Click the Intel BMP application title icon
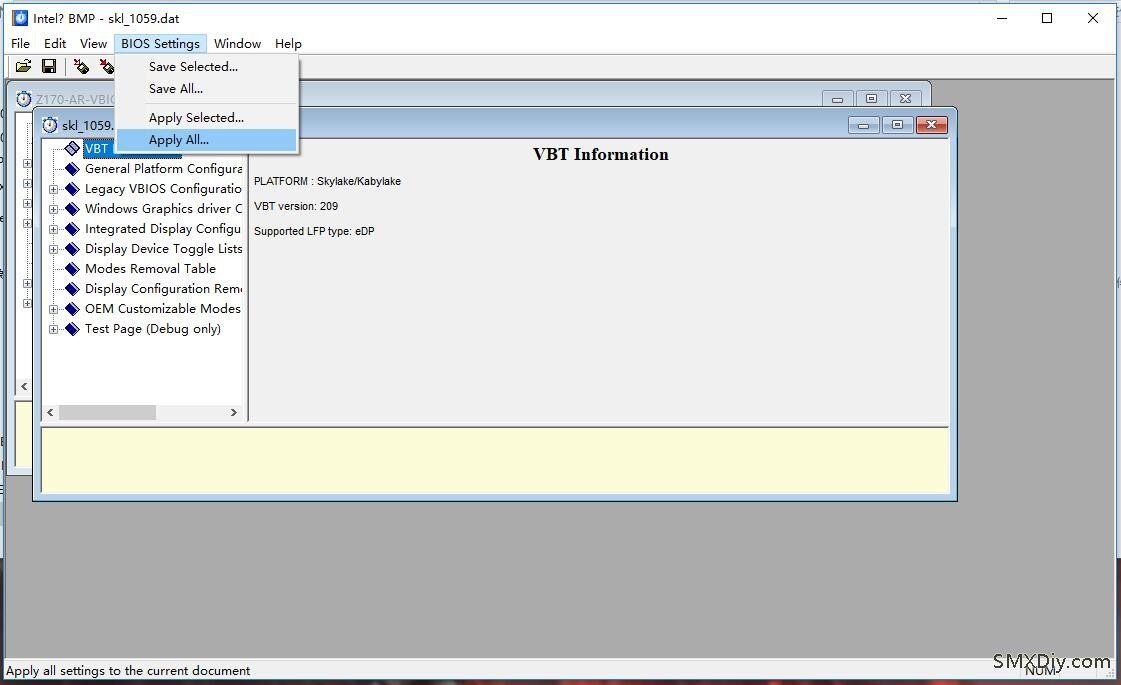 point(20,18)
